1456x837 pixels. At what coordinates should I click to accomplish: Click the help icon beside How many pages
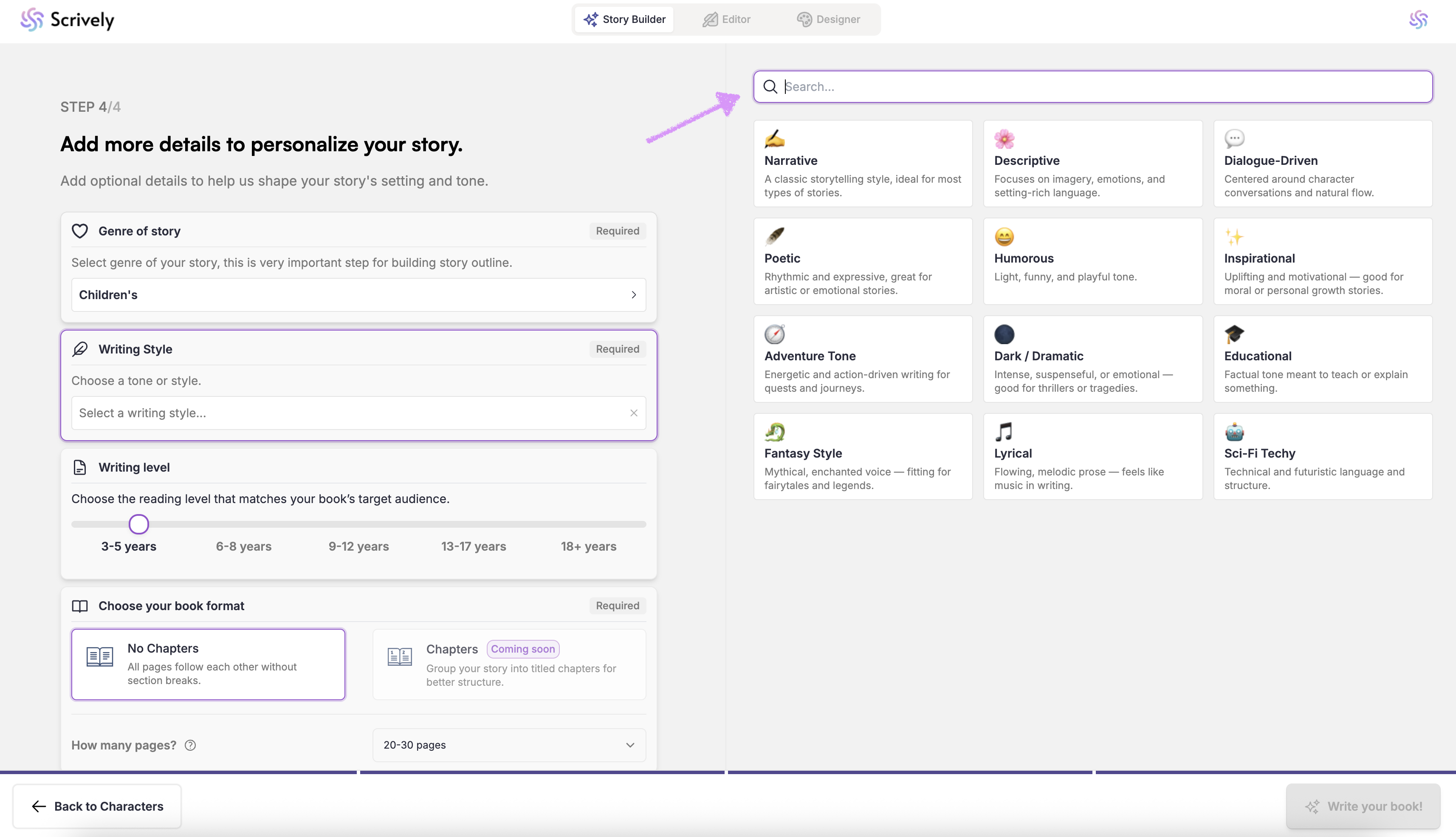tap(190, 745)
